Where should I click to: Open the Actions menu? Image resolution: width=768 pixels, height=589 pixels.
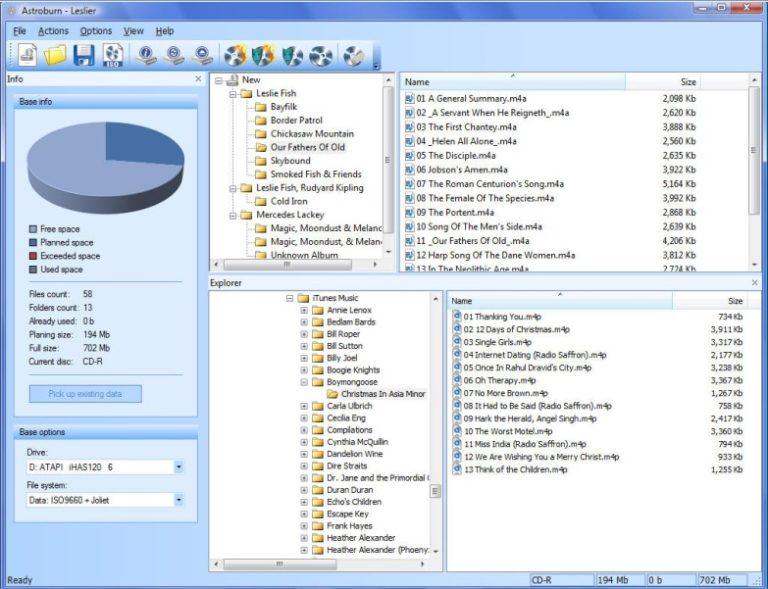click(53, 31)
